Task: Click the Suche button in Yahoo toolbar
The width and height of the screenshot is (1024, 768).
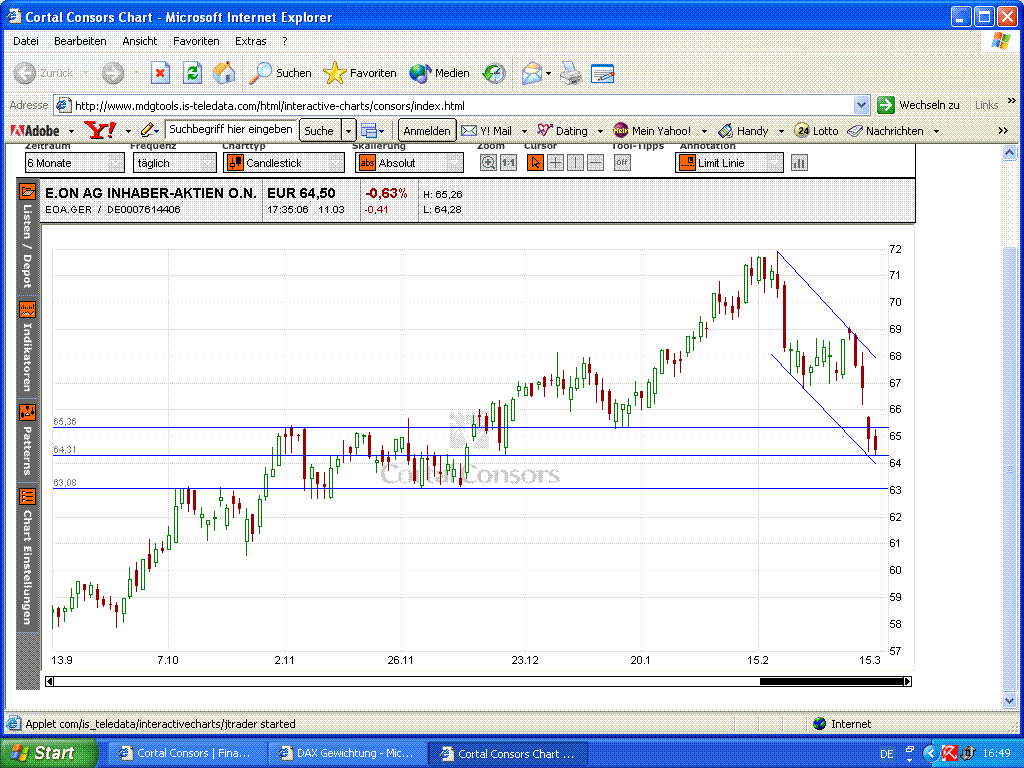Action: coord(319,131)
